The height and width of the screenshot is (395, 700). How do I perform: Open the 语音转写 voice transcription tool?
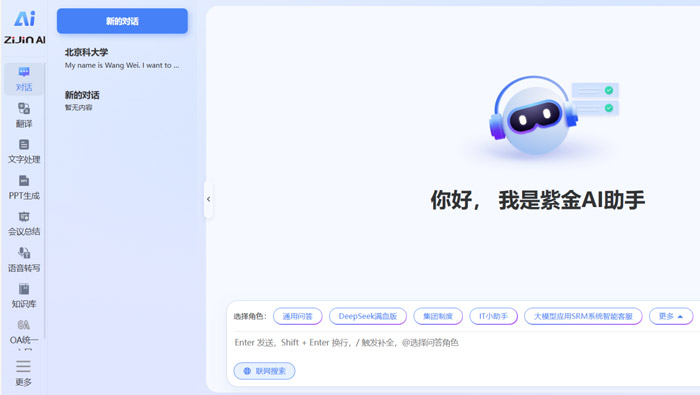(x=24, y=260)
